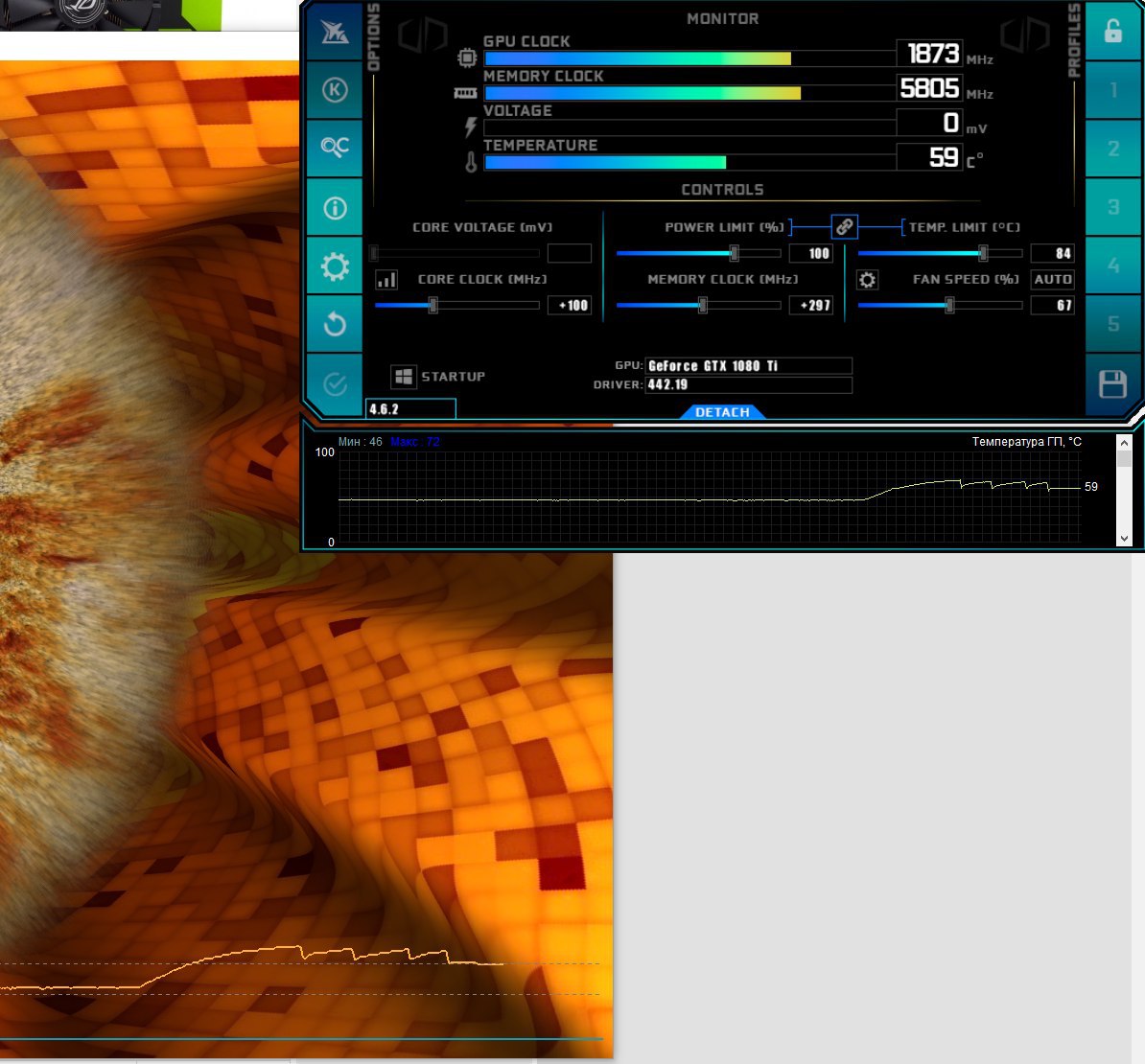Click the save profile floppy icon
Screen dimensions: 1145x1064
[1112, 383]
